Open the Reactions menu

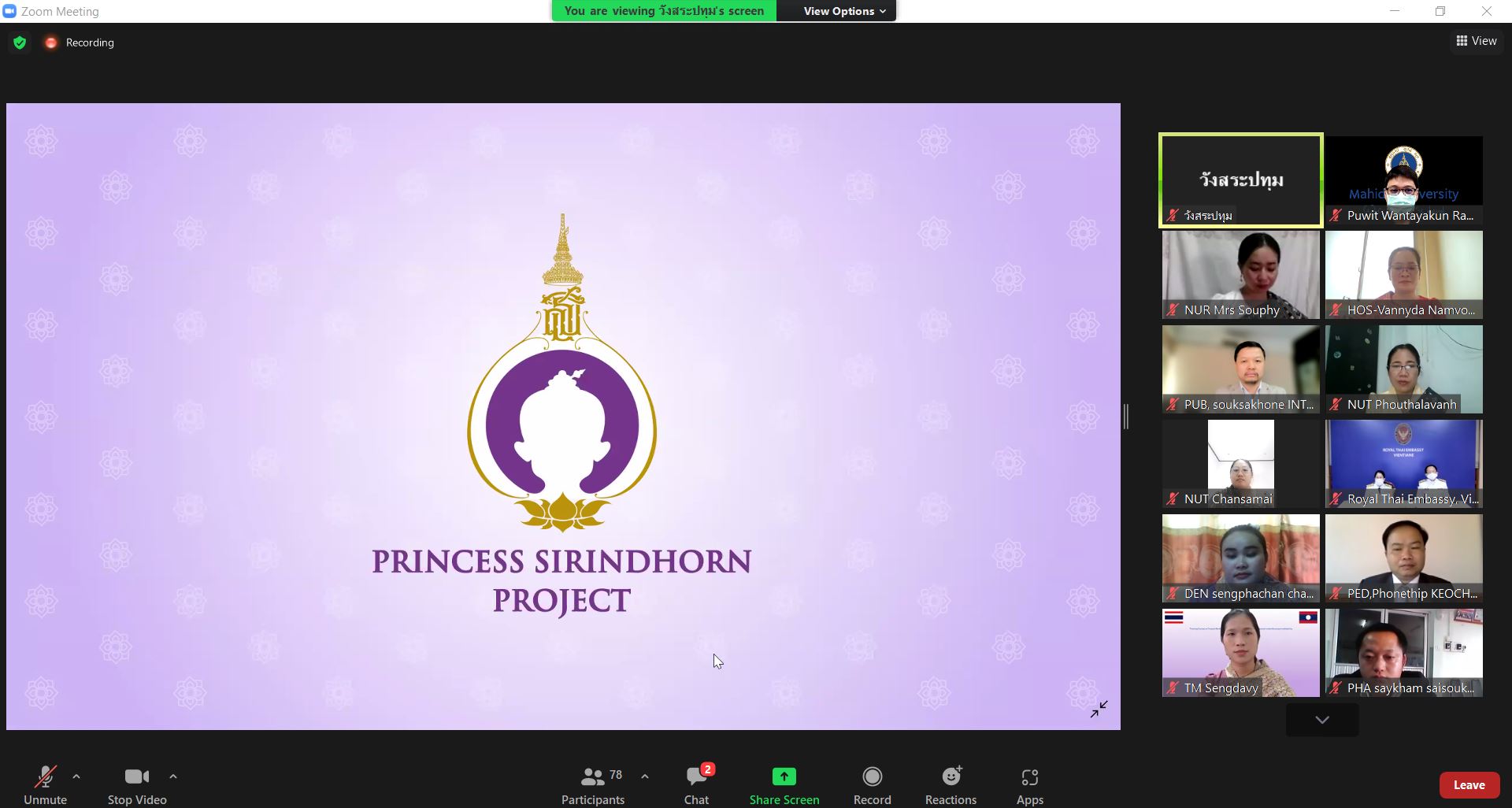951,784
